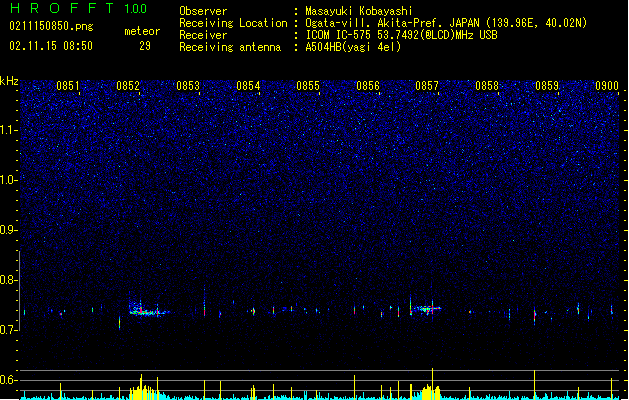Click the 0858 time marker
Screen dimensions: 629x400
[487, 86]
